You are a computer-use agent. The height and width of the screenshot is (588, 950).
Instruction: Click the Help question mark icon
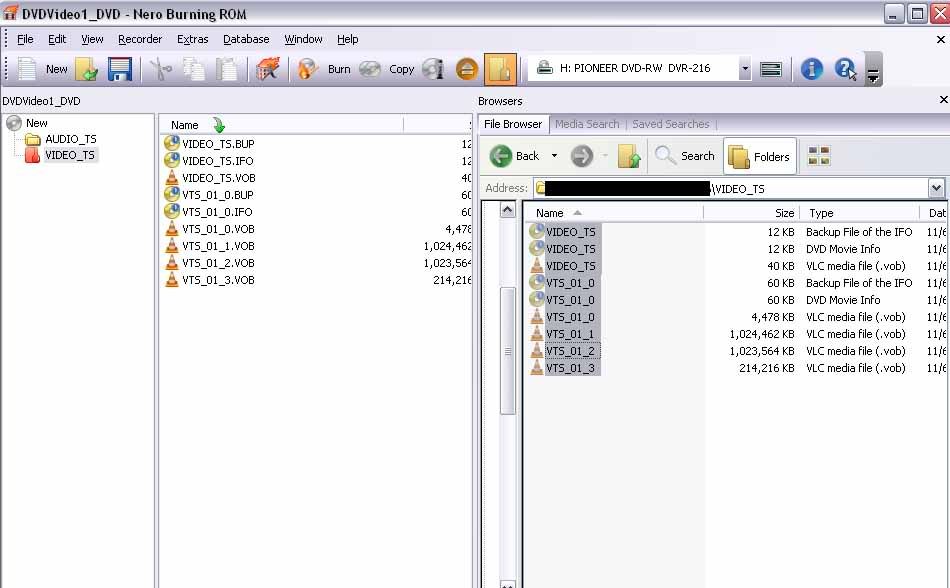coord(845,69)
